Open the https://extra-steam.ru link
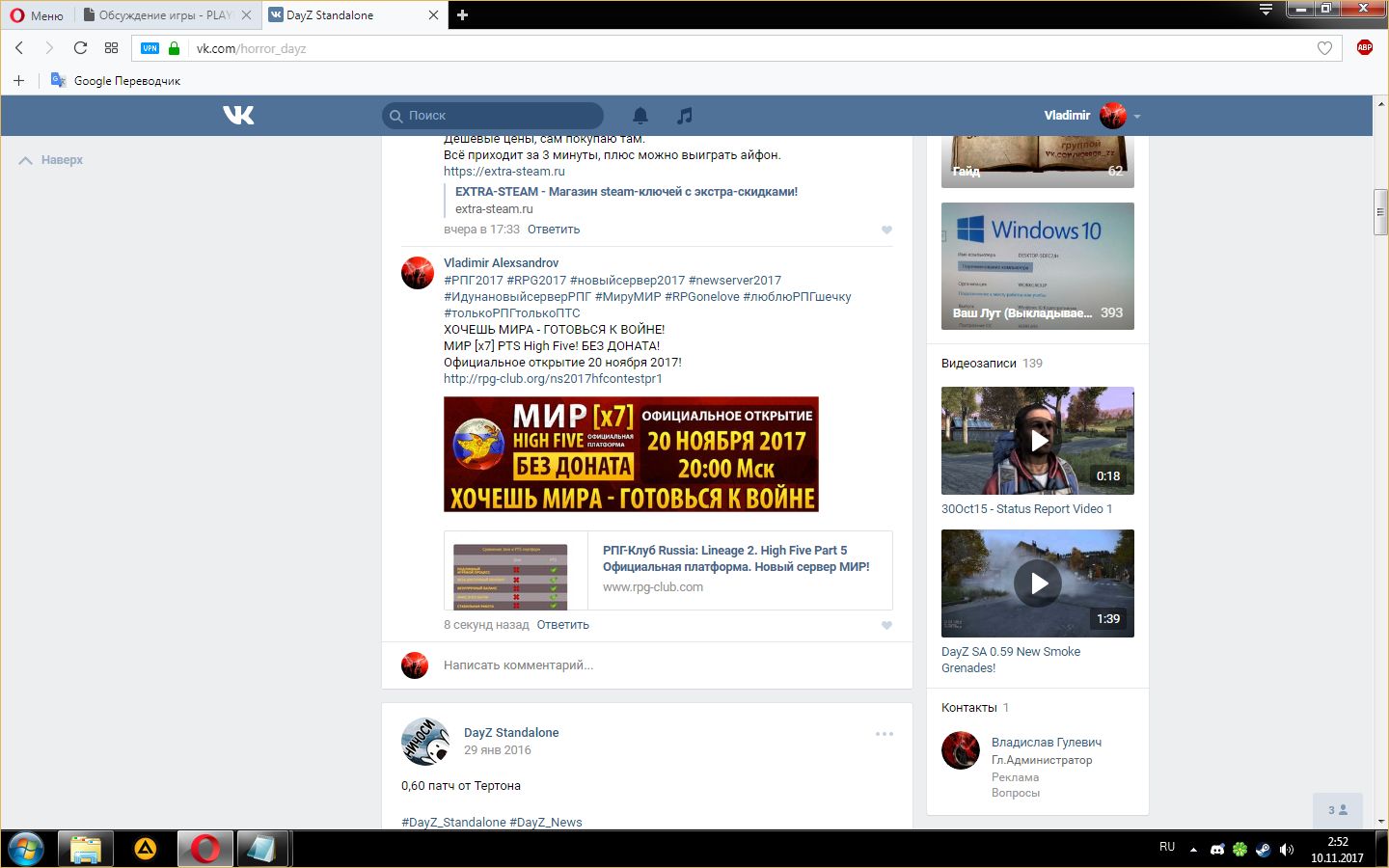Viewport: 1389px width, 868px height. pos(504,172)
